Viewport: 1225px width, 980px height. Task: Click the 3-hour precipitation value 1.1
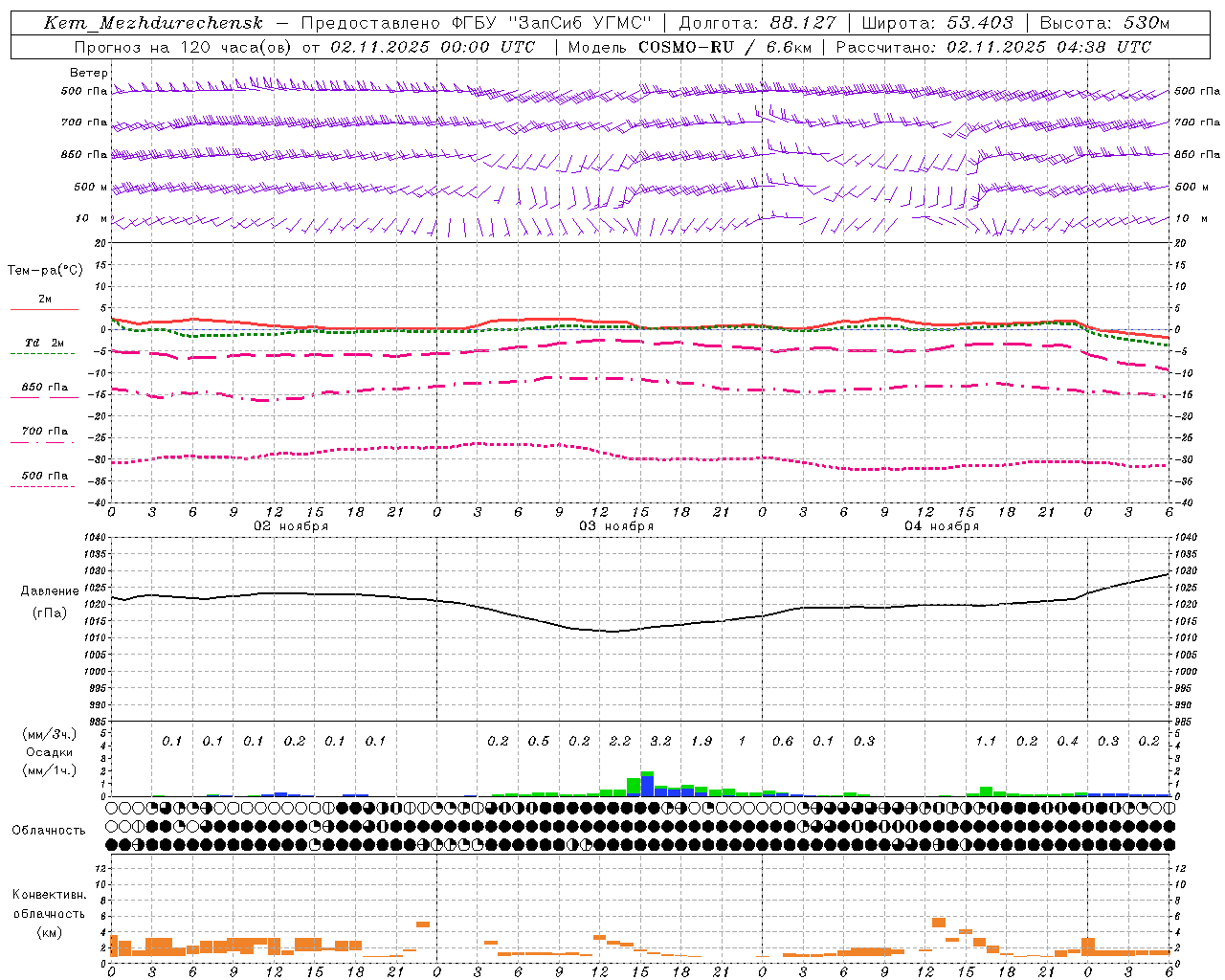(986, 742)
